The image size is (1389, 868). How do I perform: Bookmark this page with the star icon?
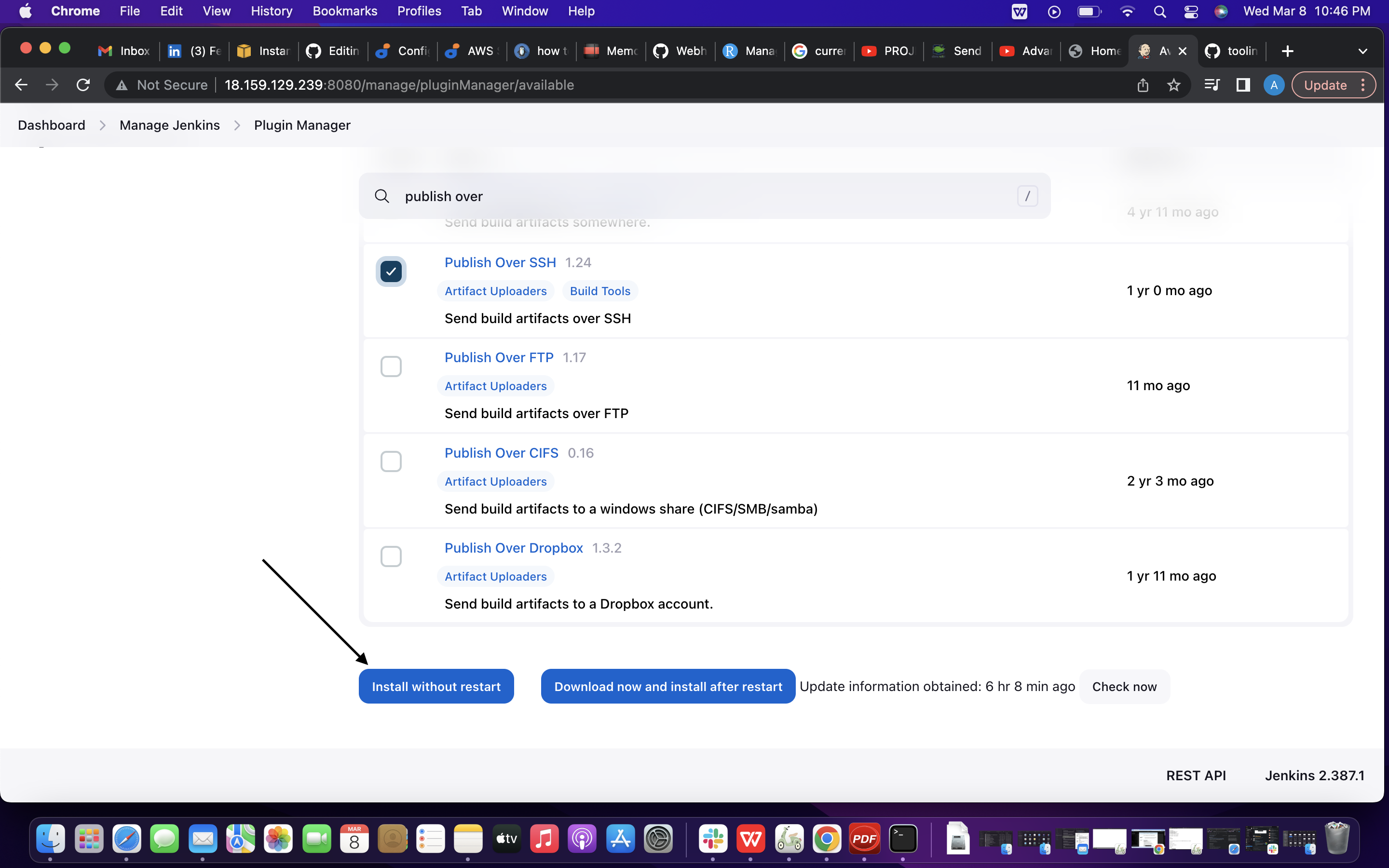coord(1174,85)
